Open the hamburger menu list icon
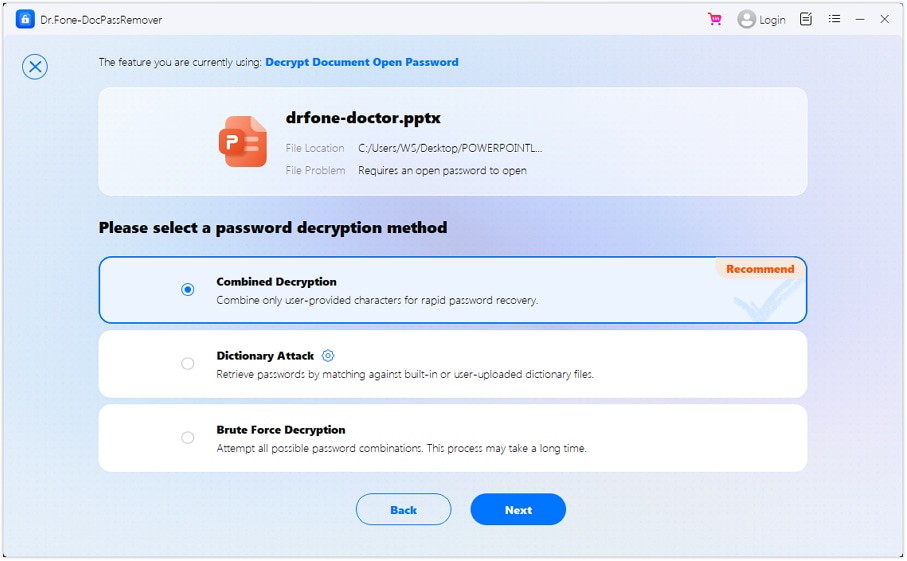Image resolution: width=907 pixels, height=561 pixels. (834, 19)
